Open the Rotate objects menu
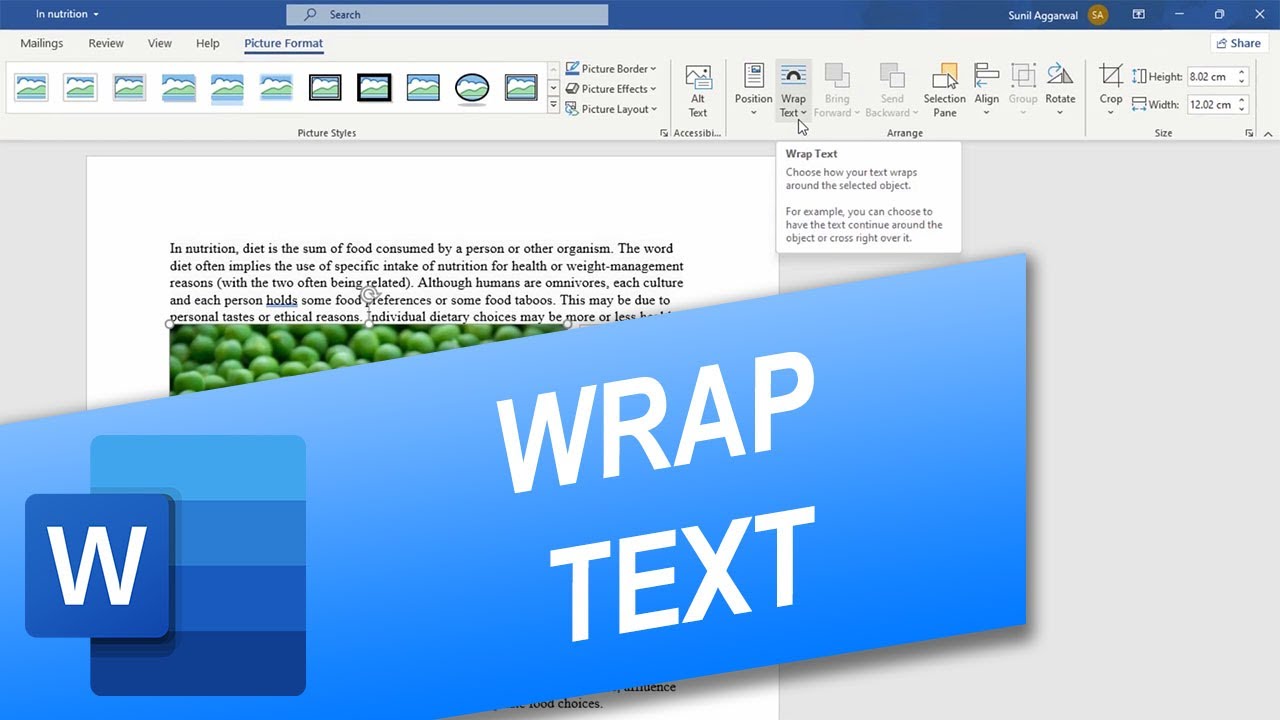 (x=1060, y=90)
